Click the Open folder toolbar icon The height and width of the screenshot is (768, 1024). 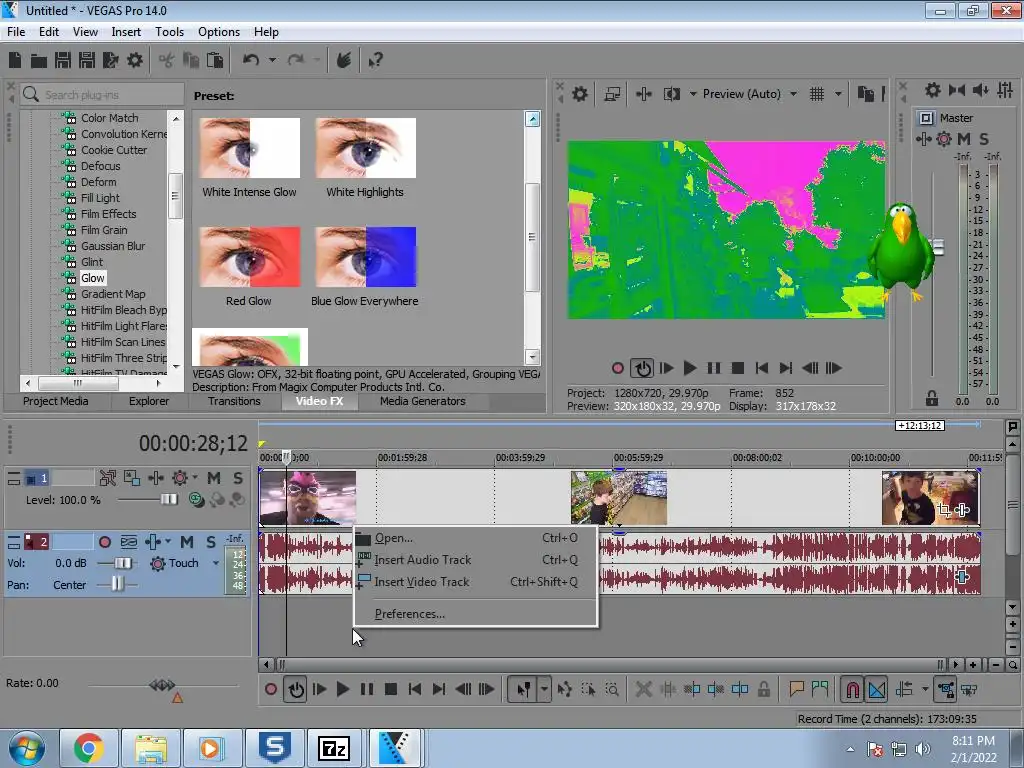(39, 61)
